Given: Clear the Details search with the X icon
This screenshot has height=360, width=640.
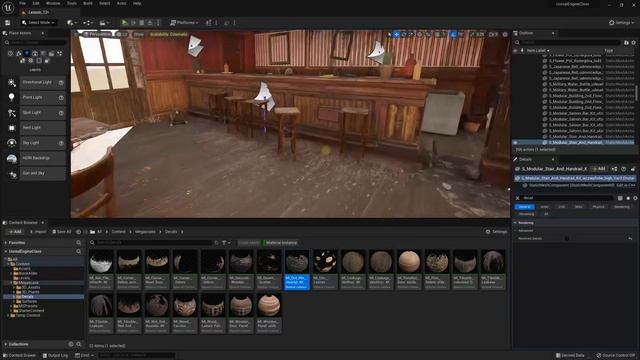Looking at the screenshot, I should coord(518,198).
